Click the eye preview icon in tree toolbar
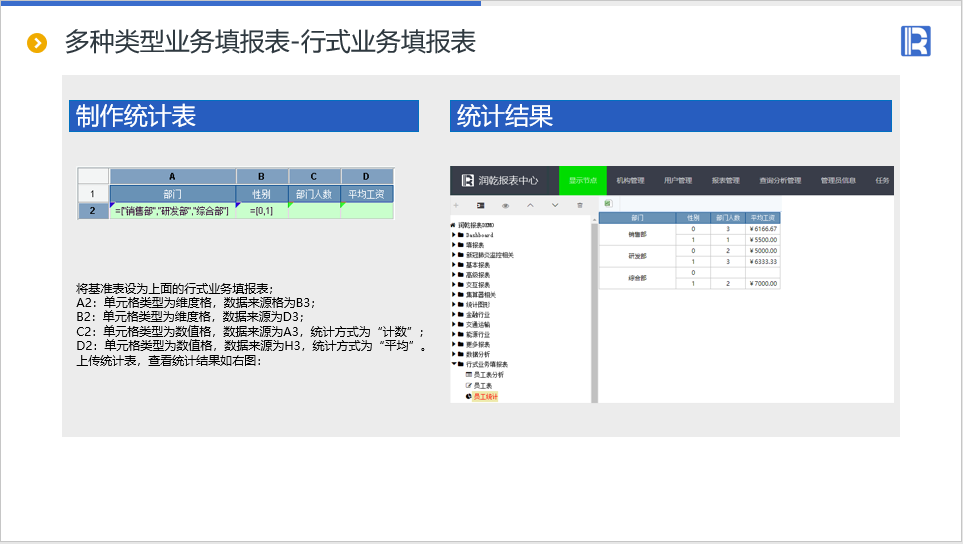This screenshot has width=963, height=544. [505, 205]
